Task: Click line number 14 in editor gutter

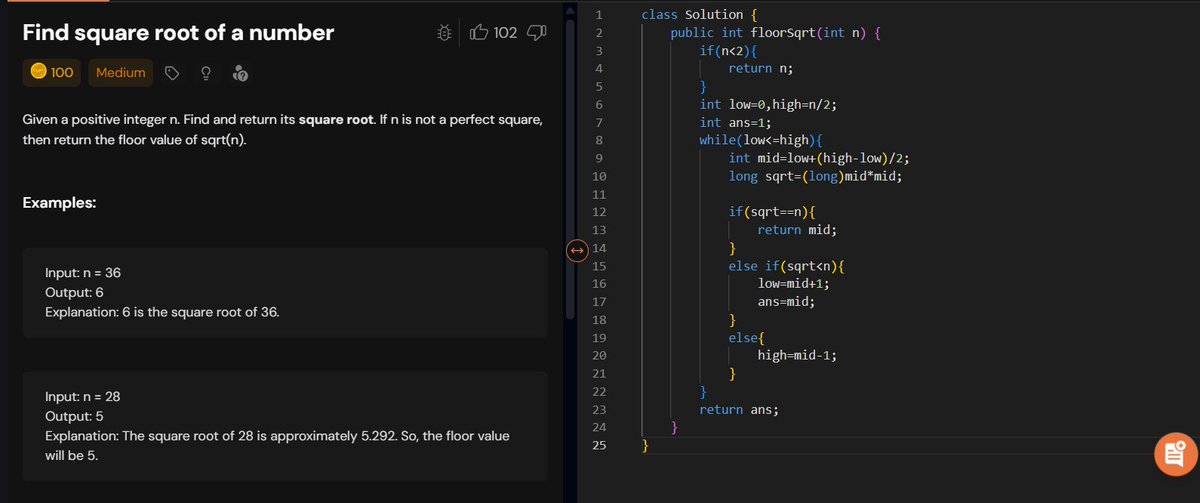Action: [x=598, y=248]
